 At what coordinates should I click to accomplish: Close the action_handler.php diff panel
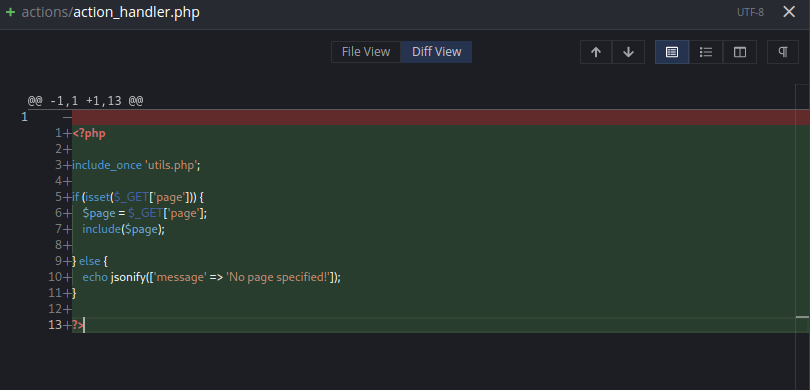click(789, 12)
